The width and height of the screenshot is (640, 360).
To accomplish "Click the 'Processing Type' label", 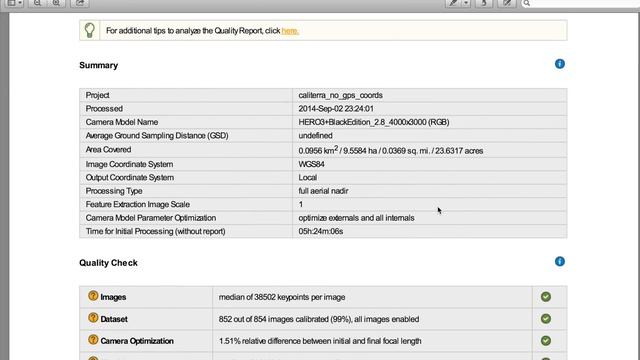I will pos(114,191).
